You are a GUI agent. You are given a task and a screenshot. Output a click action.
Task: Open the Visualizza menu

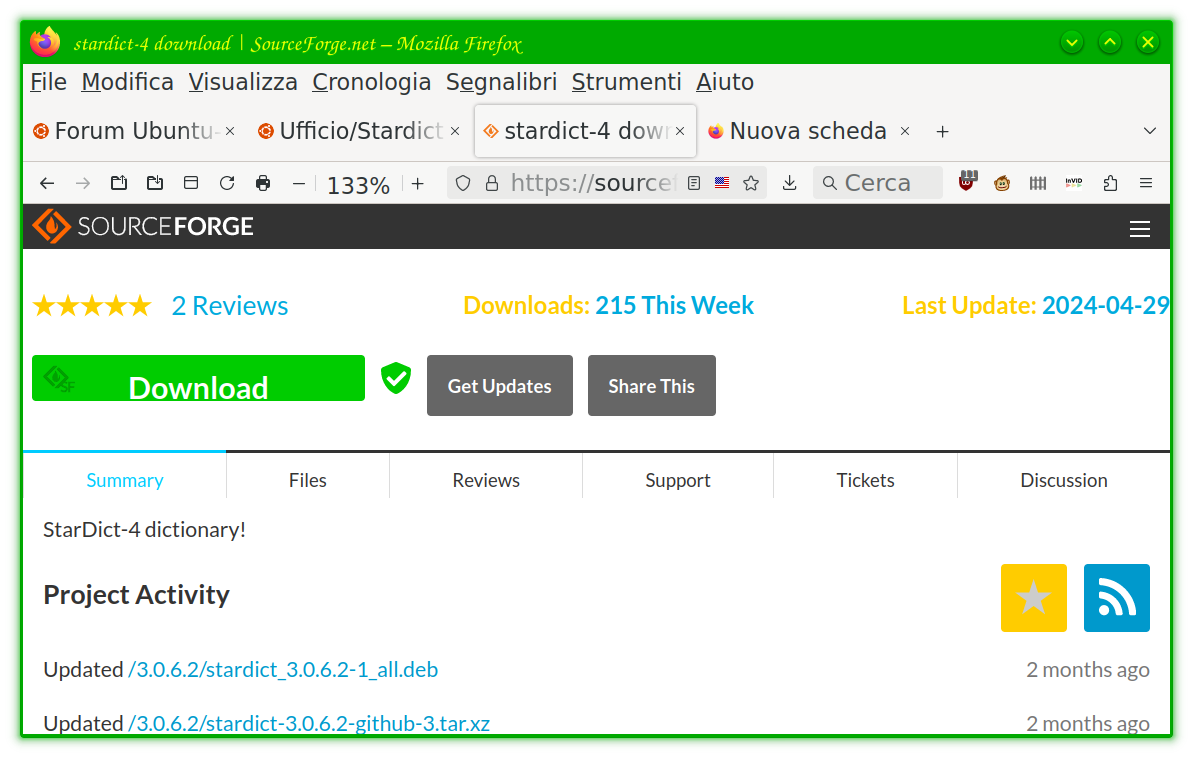click(243, 82)
